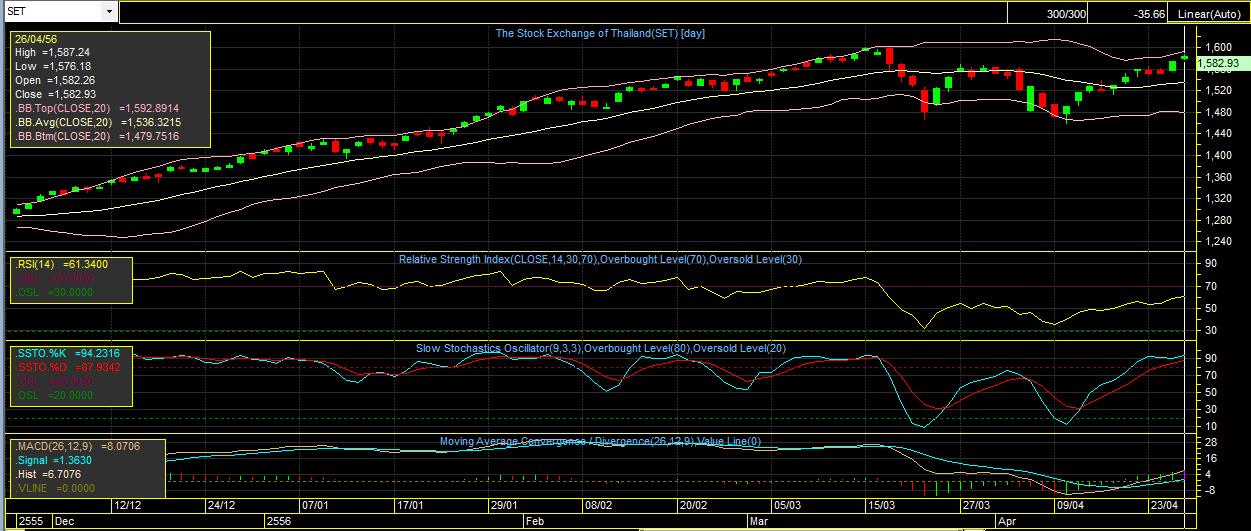Click the Feb month label

coord(536,521)
